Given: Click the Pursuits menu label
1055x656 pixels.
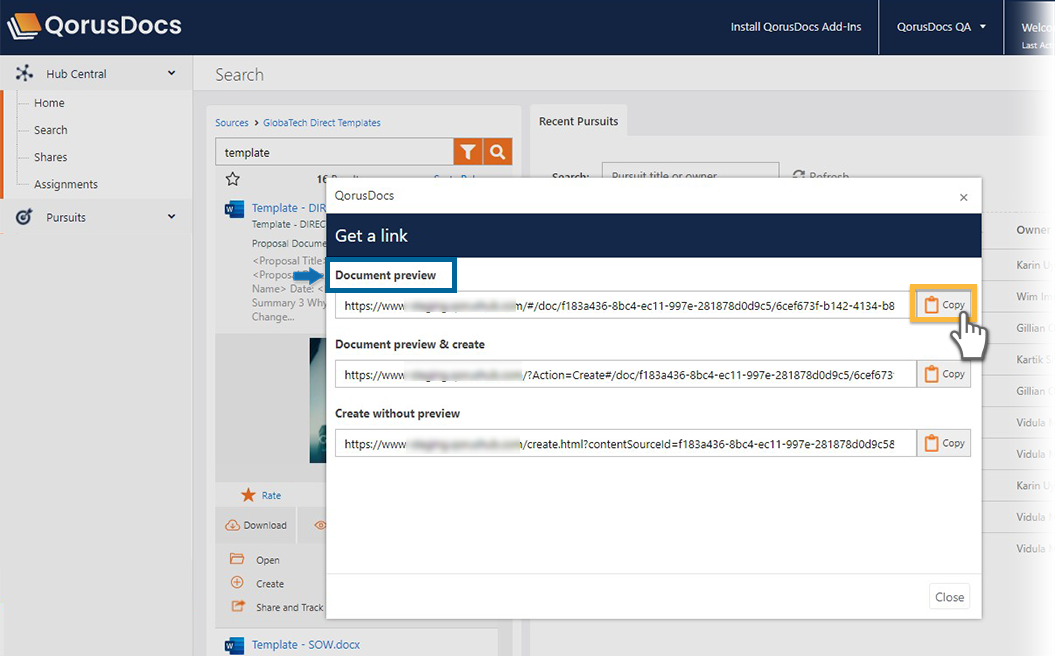Looking at the screenshot, I should click(x=66, y=217).
